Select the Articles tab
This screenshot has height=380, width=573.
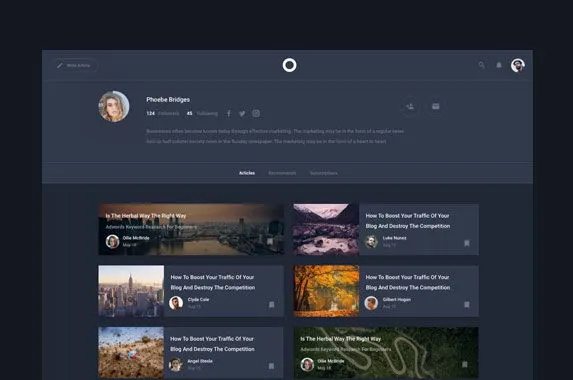[x=247, y=173]
